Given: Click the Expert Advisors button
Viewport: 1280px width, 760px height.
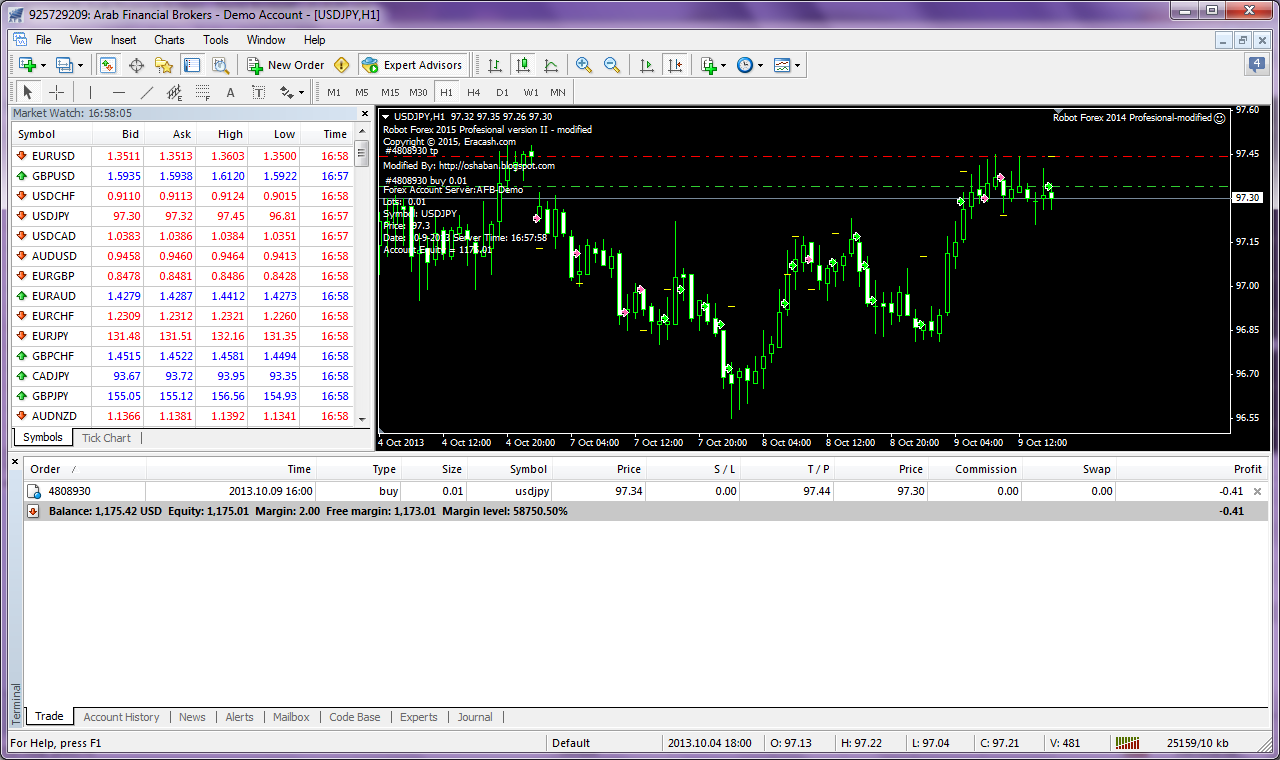Looking at the screenshot, I should 412,65.
